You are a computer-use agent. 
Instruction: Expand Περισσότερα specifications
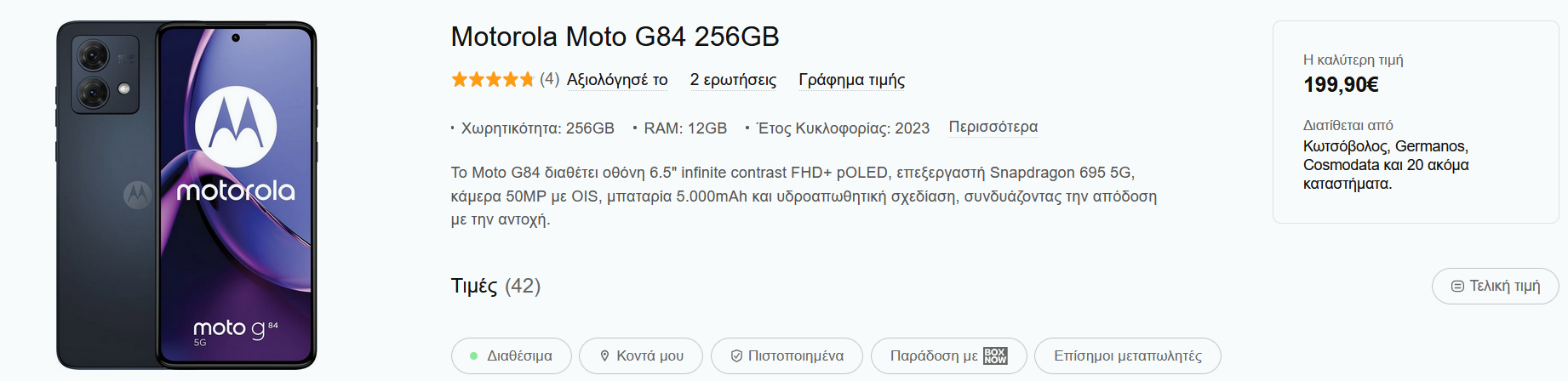click(x=993, y=127)
